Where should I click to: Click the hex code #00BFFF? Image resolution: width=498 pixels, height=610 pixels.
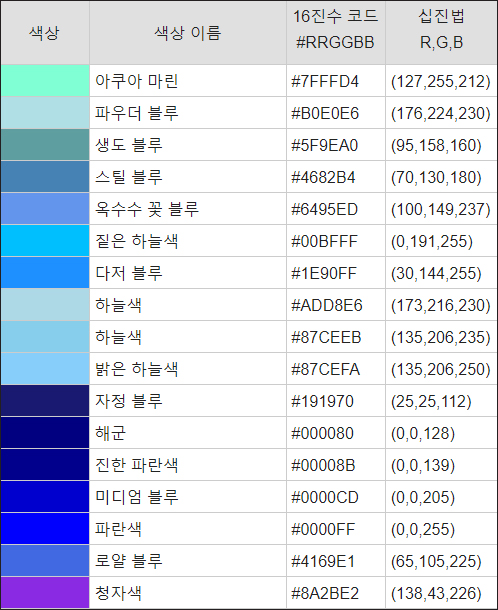[324, 242]
